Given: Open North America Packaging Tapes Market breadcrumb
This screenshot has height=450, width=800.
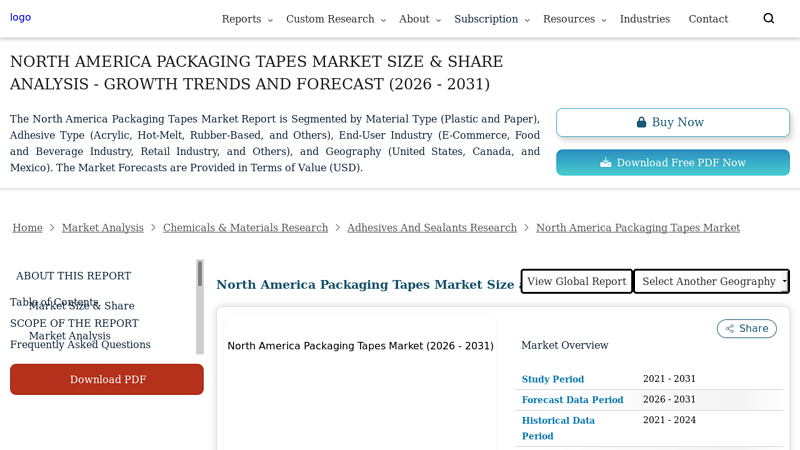Looking at the screenshot, I should (x=638, y=228).
